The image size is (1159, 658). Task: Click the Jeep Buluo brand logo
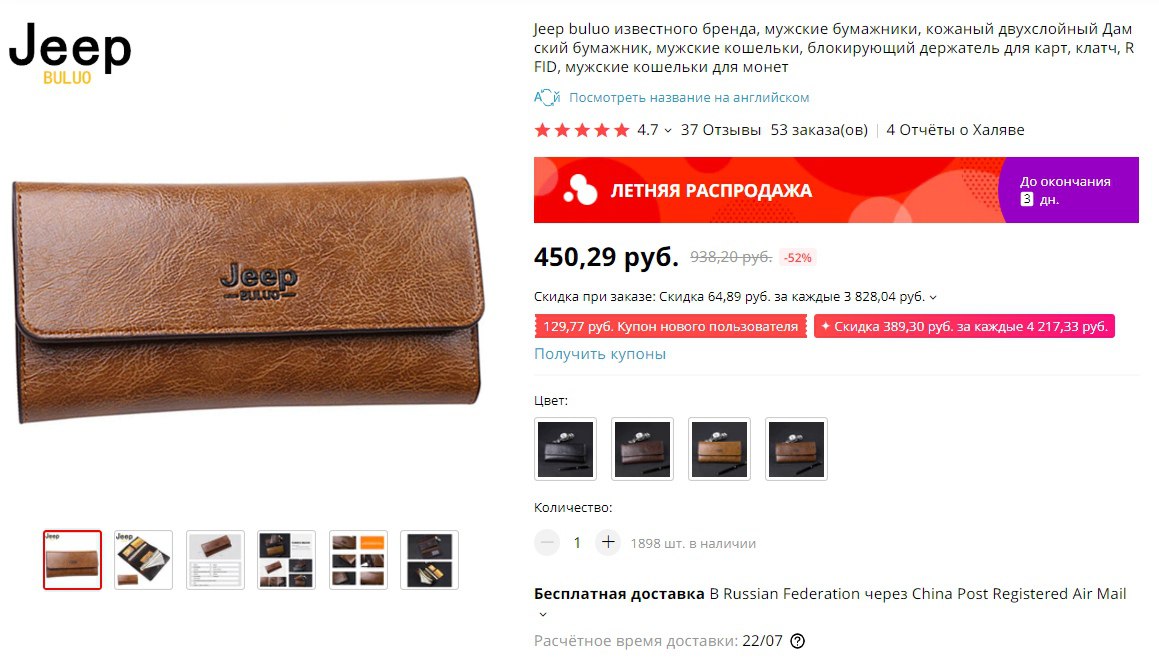(x=69, y=53)
